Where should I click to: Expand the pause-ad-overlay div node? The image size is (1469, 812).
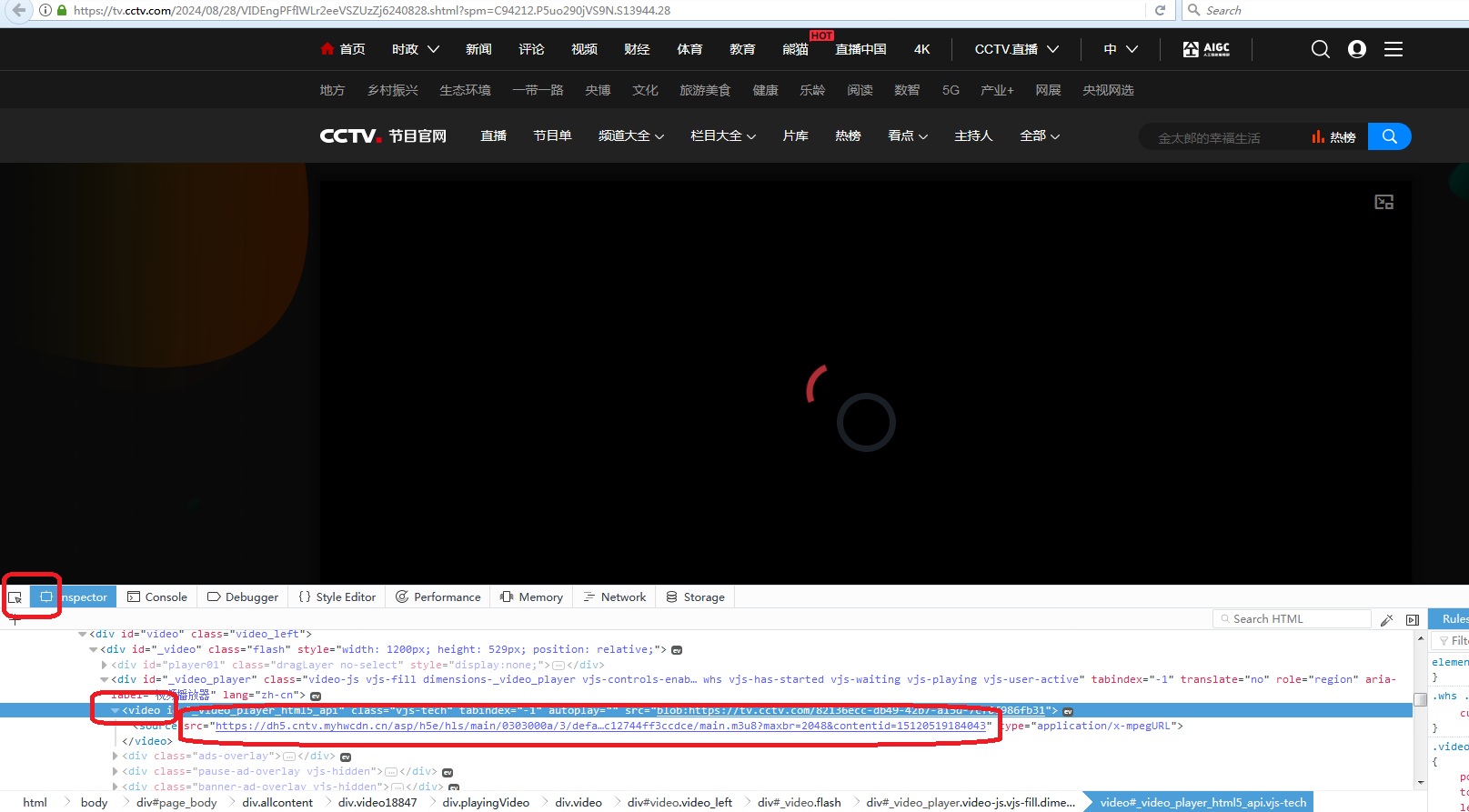tap(116, 771)
